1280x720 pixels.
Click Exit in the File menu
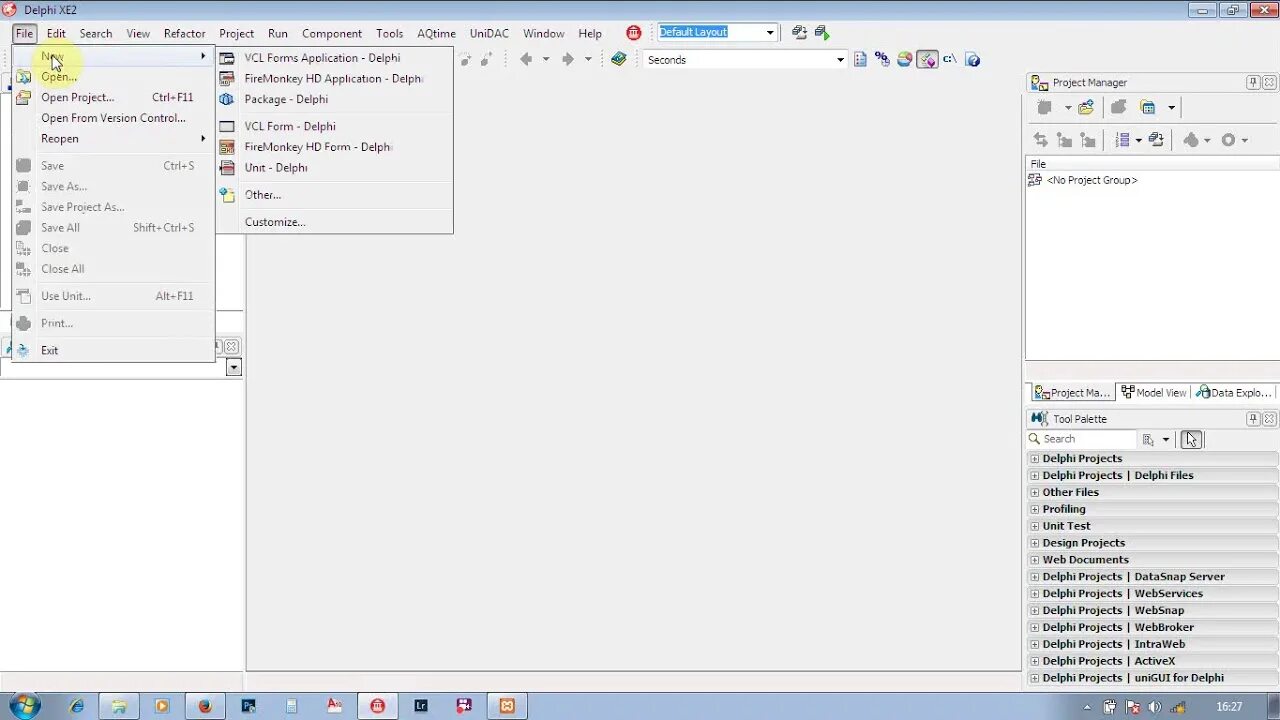[x=113, y=350]
